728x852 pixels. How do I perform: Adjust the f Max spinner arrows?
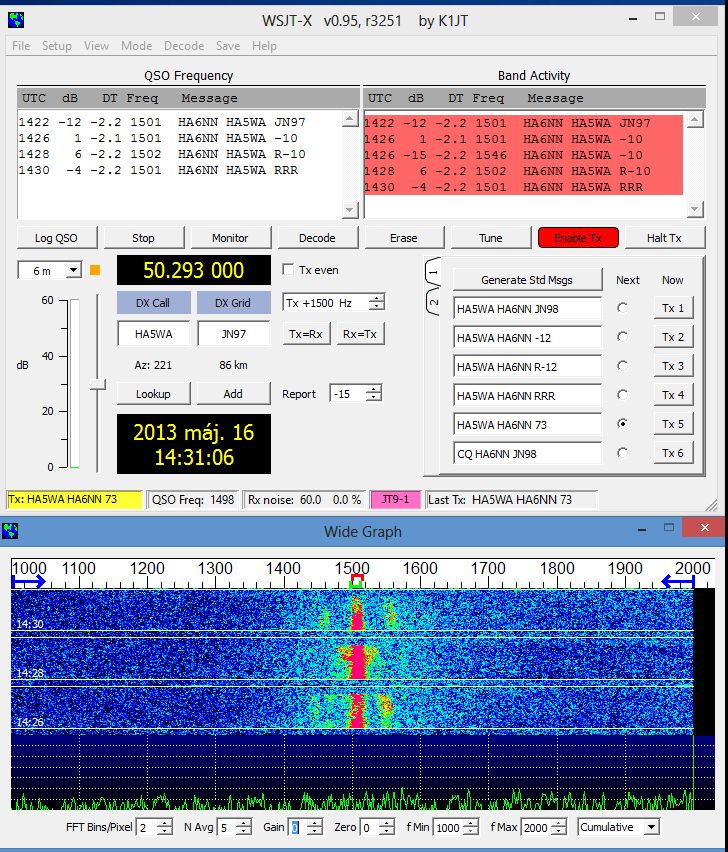pos(558,828)
